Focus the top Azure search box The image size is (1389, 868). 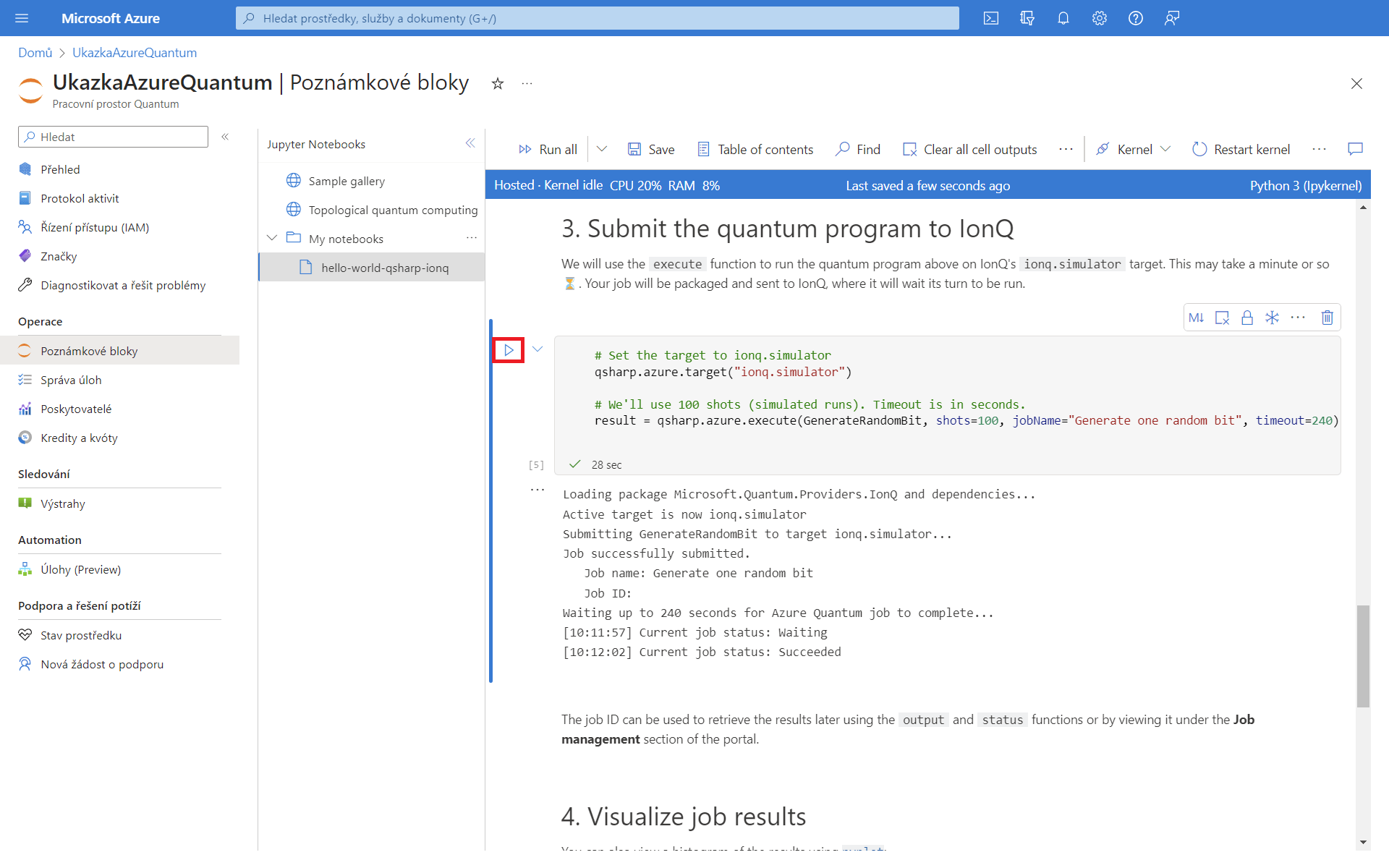click(x=597, y=18)
